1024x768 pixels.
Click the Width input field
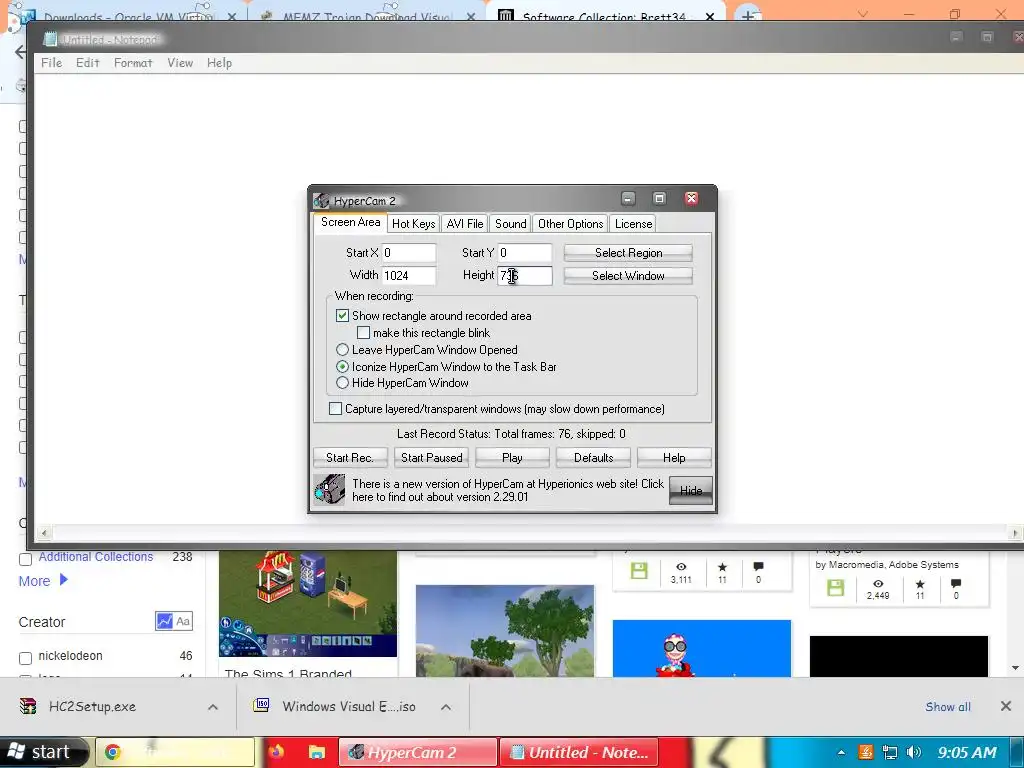coord(409,276)
